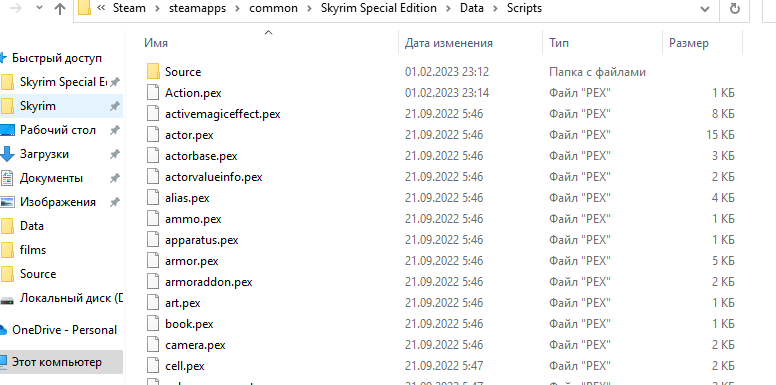Select the armor.pex file icon
Screen dimensions: 776x385
tap(153, 261)
